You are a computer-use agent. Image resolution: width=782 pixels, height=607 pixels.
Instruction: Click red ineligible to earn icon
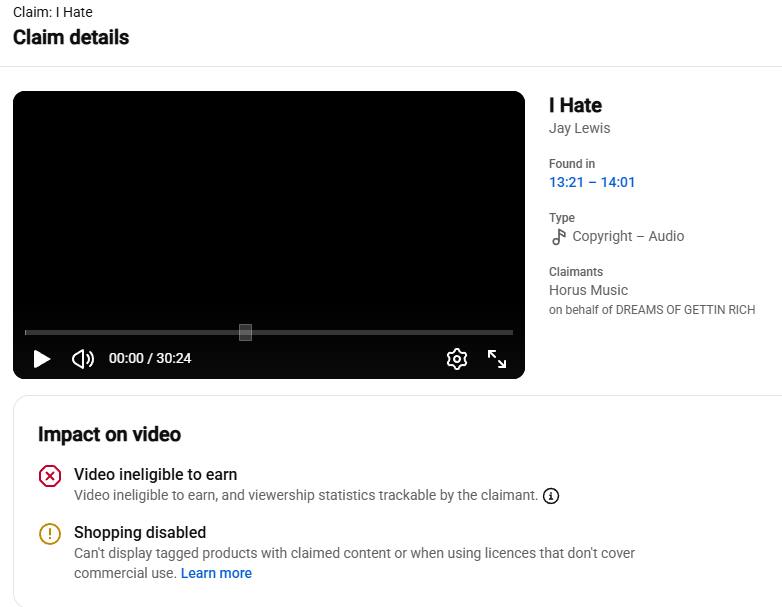50,476
